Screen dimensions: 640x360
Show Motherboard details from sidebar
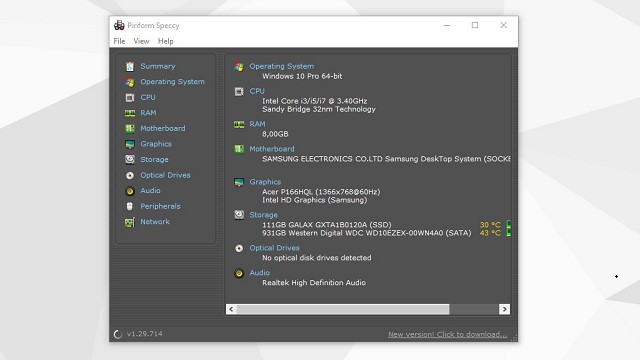[162, 128]
